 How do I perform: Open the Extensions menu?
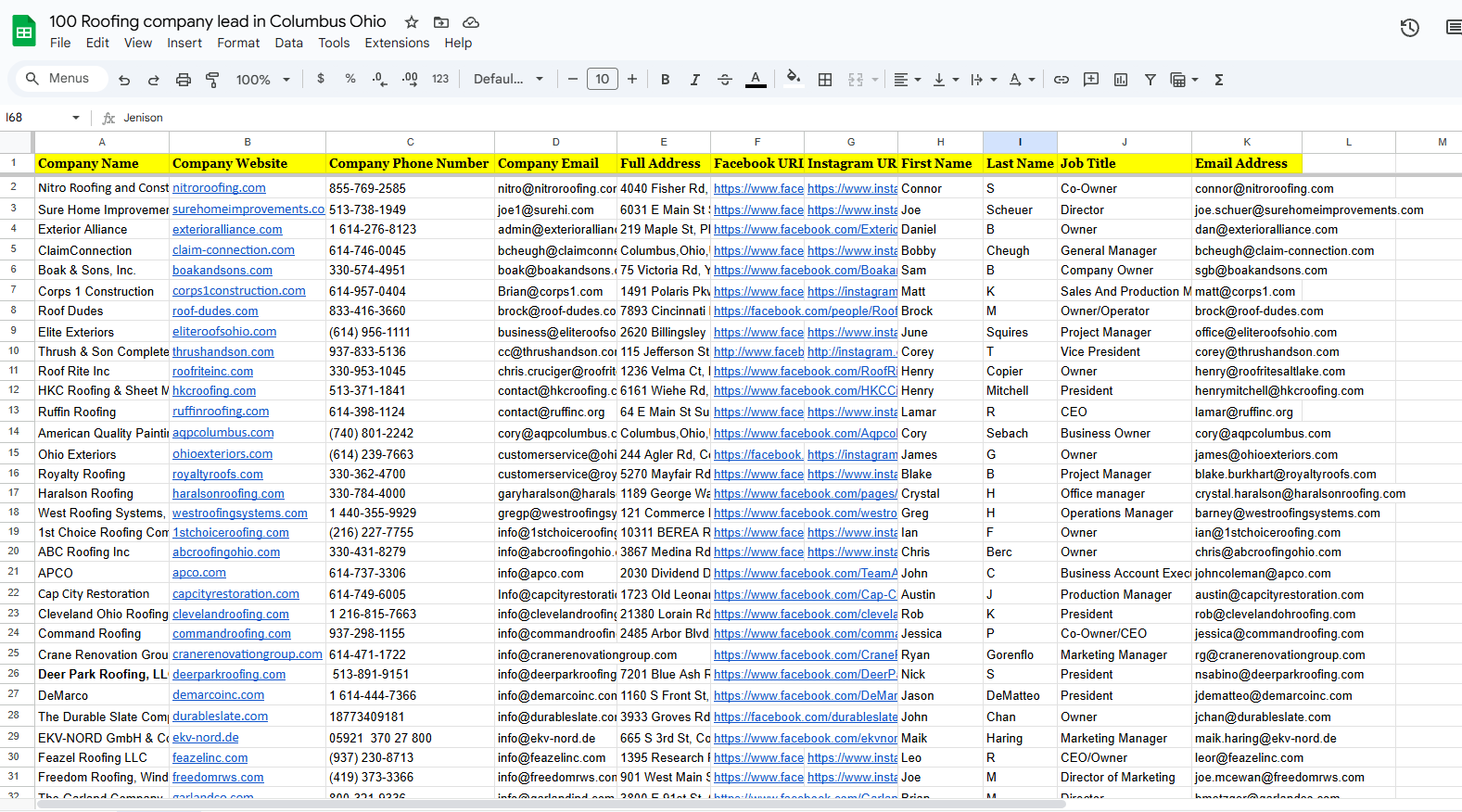coord(397,43)
